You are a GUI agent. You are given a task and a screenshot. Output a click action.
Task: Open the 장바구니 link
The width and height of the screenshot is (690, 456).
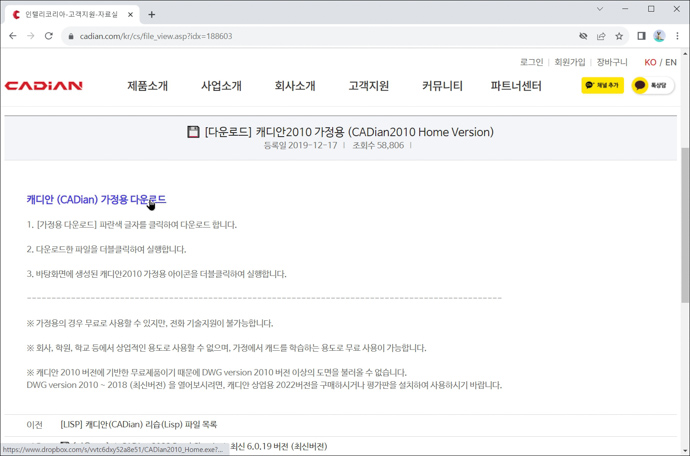pos(612,62)
